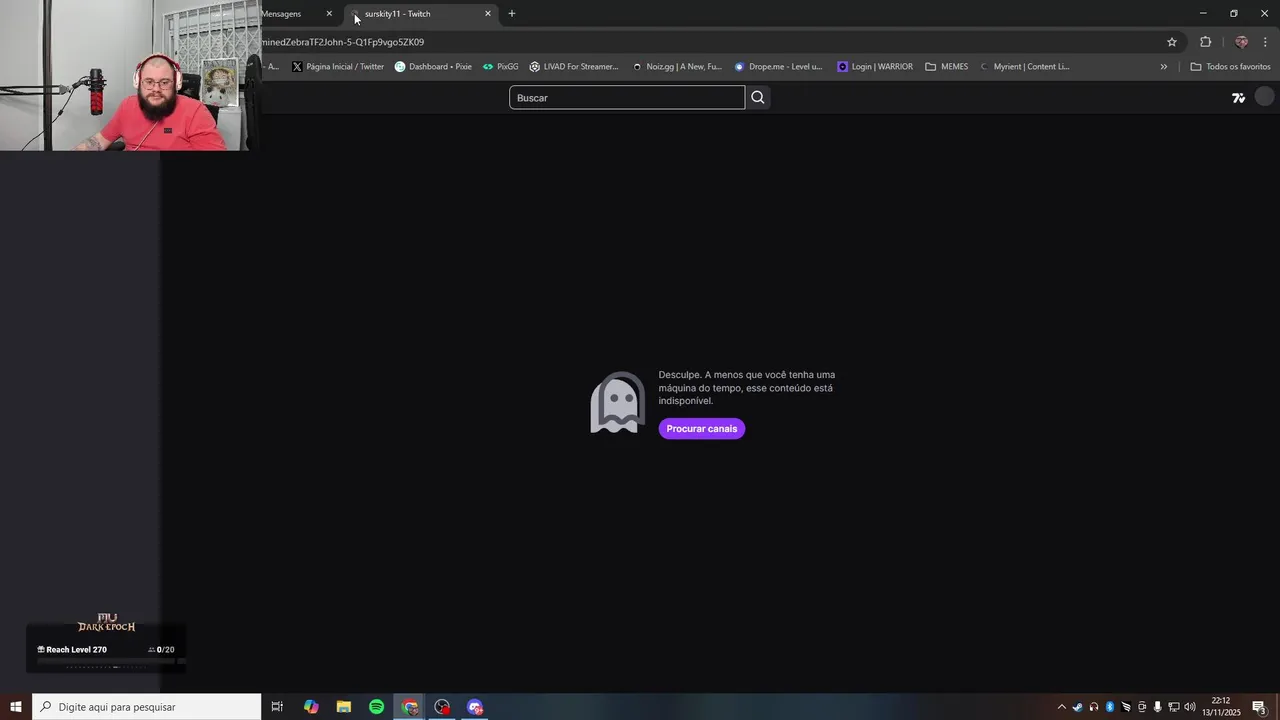Screen dimensions: 1280x720
Task: Focus the Twitch Buscar search field
Action: pos(627,97)
